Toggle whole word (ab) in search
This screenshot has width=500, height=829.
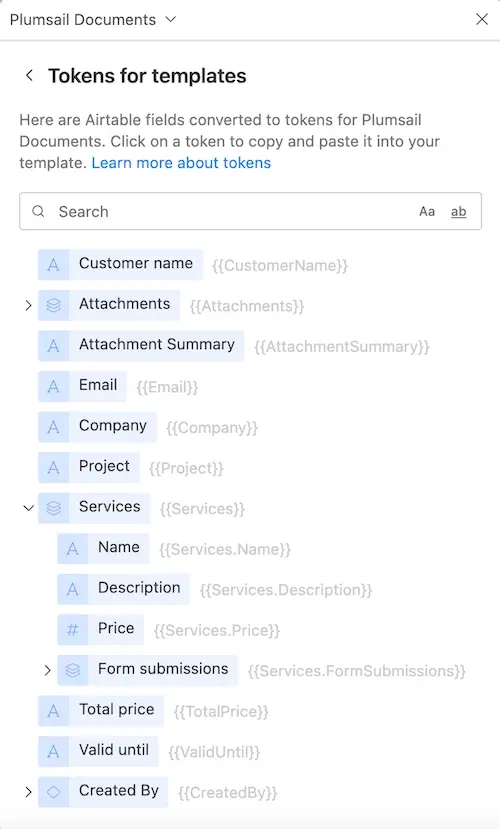pos(458,211)
